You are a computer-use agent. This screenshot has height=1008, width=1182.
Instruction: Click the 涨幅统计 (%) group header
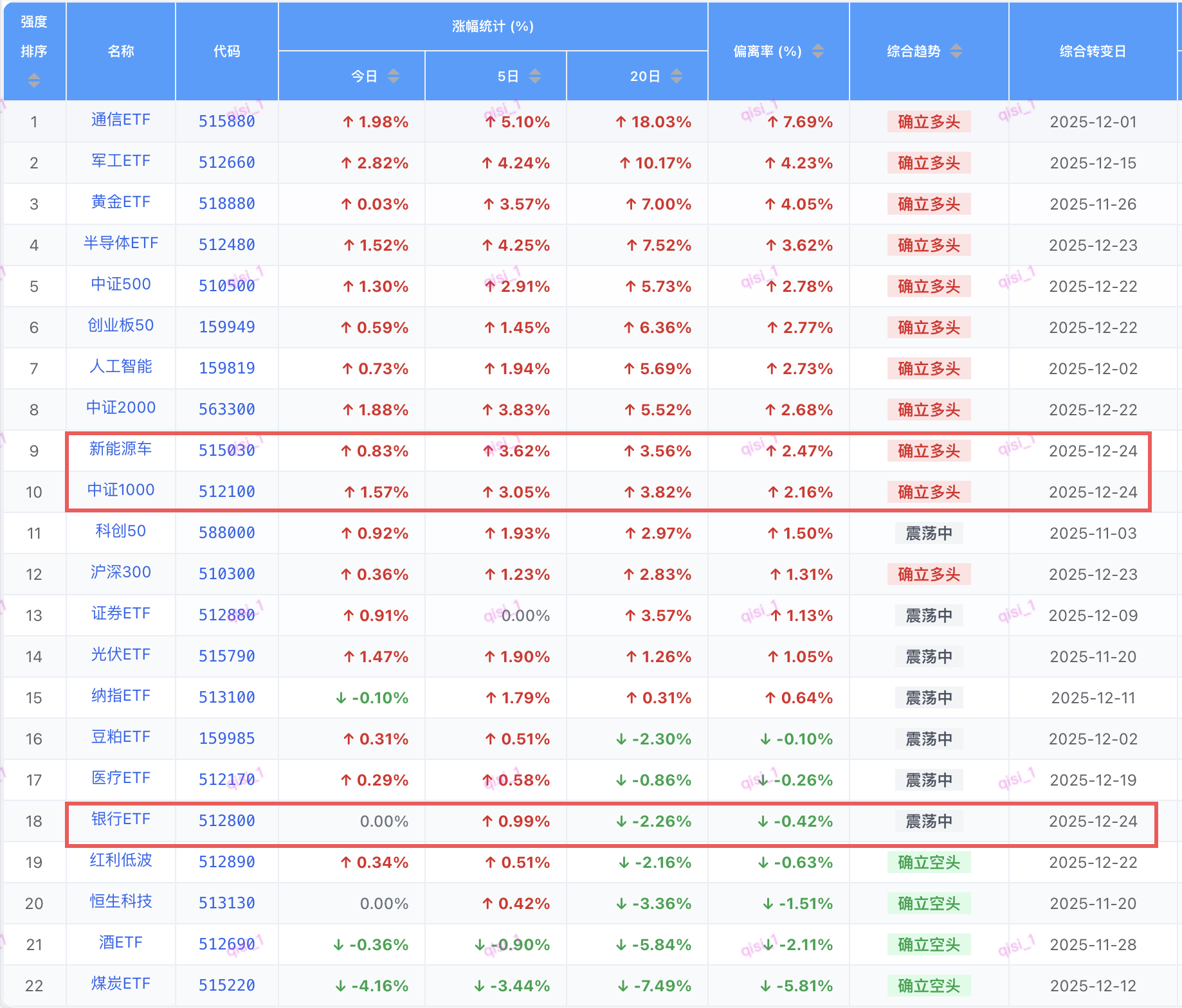[x=493, y=26]
